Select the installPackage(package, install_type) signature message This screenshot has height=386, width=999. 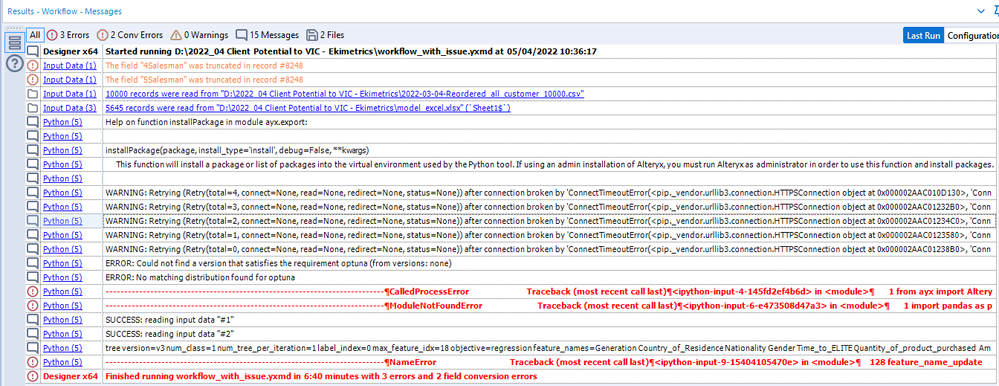(x=237, y=150)
